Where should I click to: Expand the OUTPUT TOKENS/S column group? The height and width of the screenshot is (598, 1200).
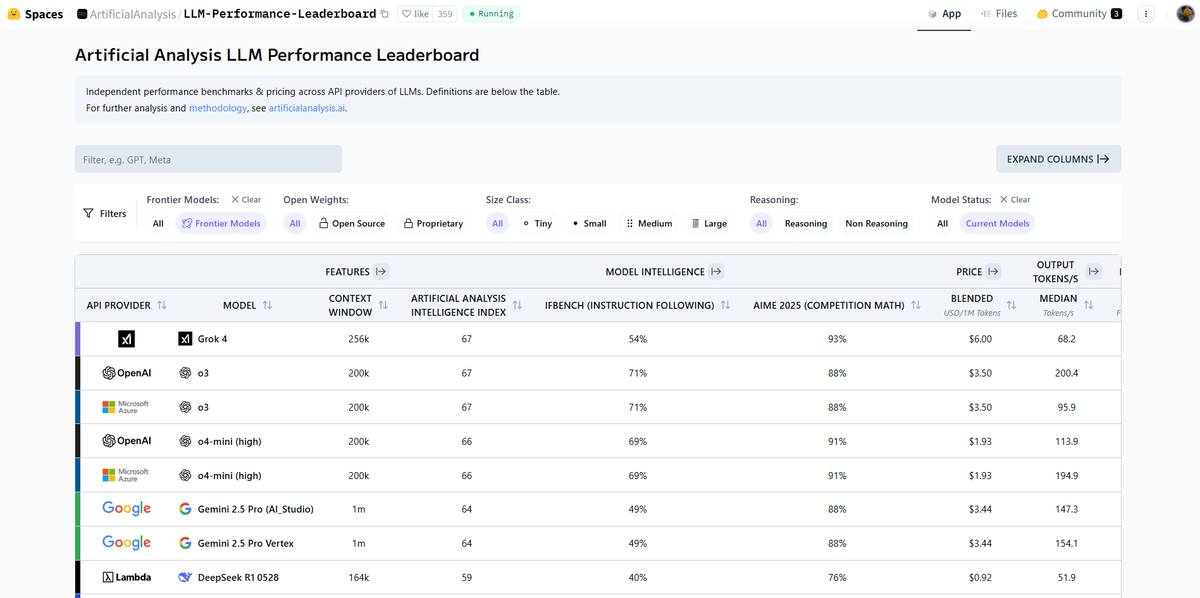[1094, 271]
